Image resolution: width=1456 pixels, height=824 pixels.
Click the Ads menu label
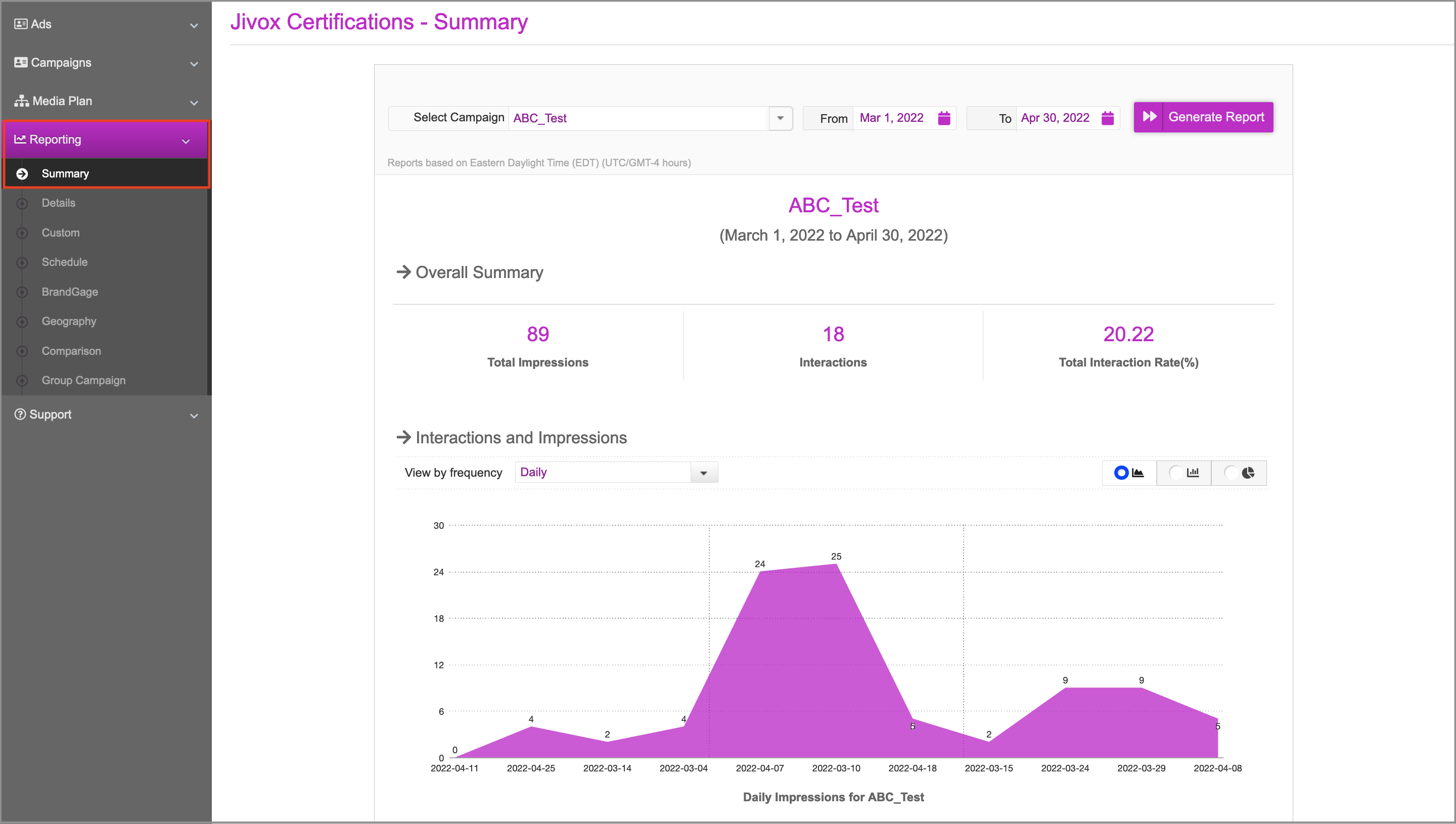pyautogui.click(x=41, y=24)
